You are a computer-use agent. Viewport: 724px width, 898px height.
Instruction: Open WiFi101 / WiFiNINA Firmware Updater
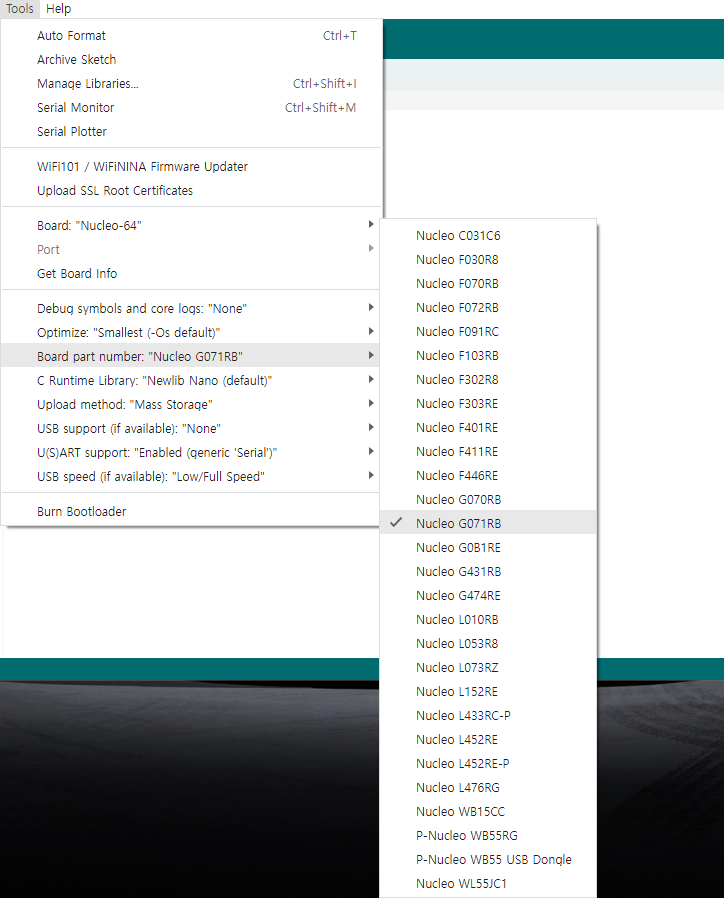click(191, 167)
